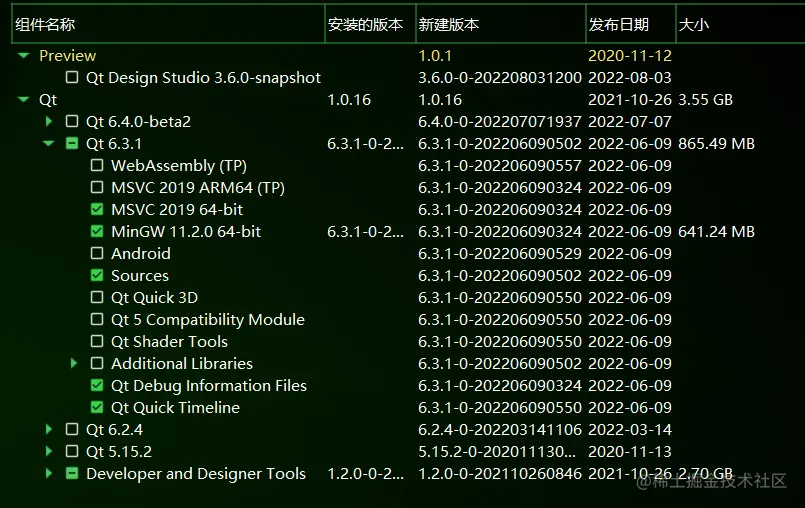Click version 6.3.1-0-202206090557 in WebAssembly row
Image resolution: width=805 pixels, height=508 pixels.
tap(500, 165)
